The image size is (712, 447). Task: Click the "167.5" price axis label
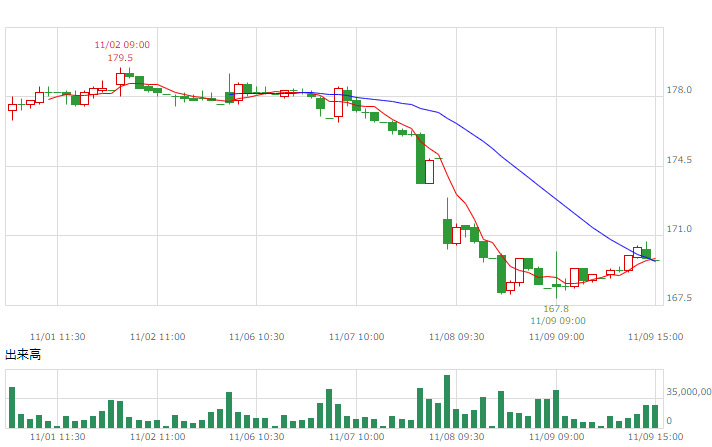(x=679, y=298)
